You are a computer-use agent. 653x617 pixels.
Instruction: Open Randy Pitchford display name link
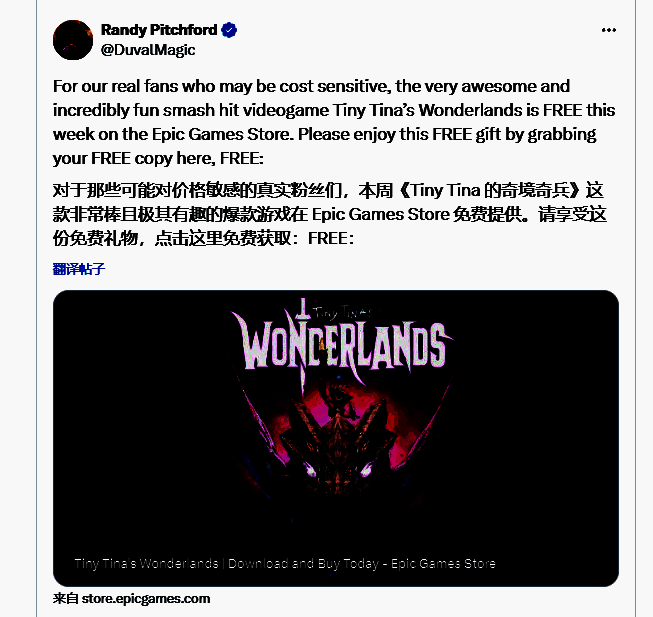159,31
